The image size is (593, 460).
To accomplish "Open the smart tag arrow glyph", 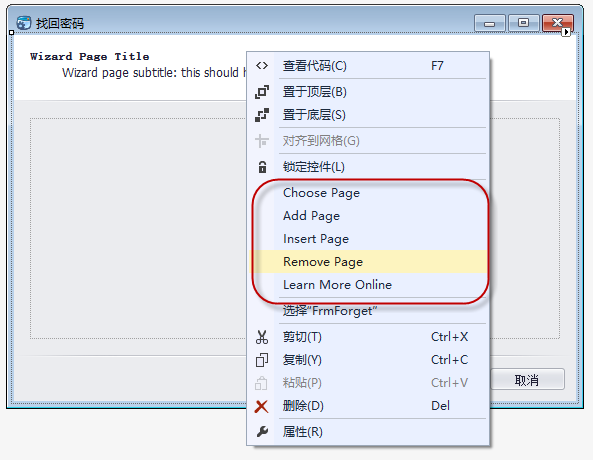I will coord(566,33).
